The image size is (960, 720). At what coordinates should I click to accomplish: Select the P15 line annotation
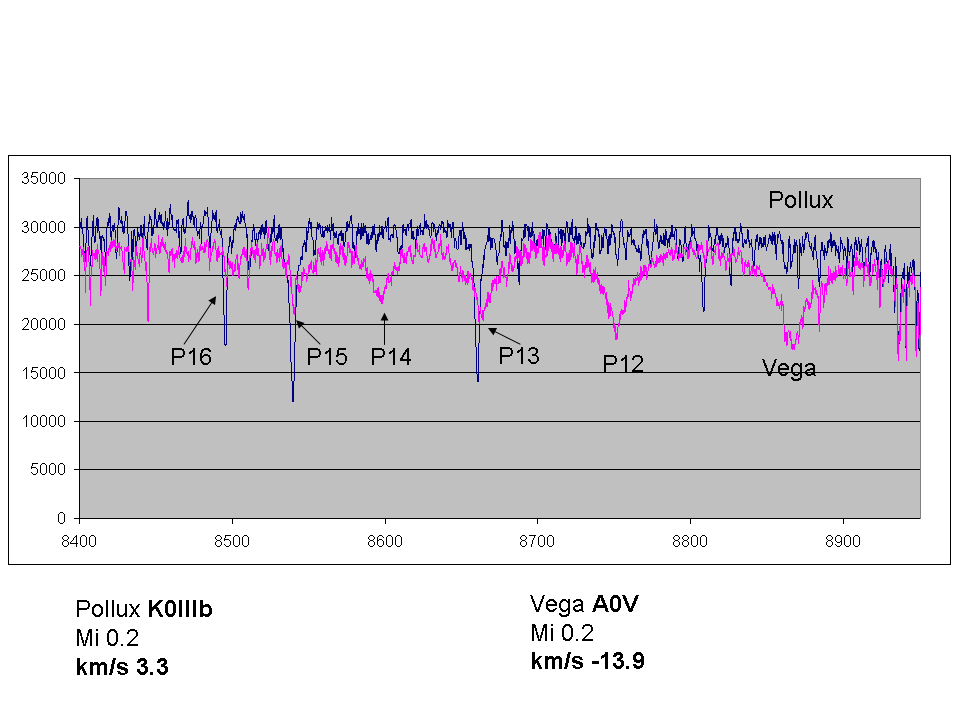click(327, 357)
